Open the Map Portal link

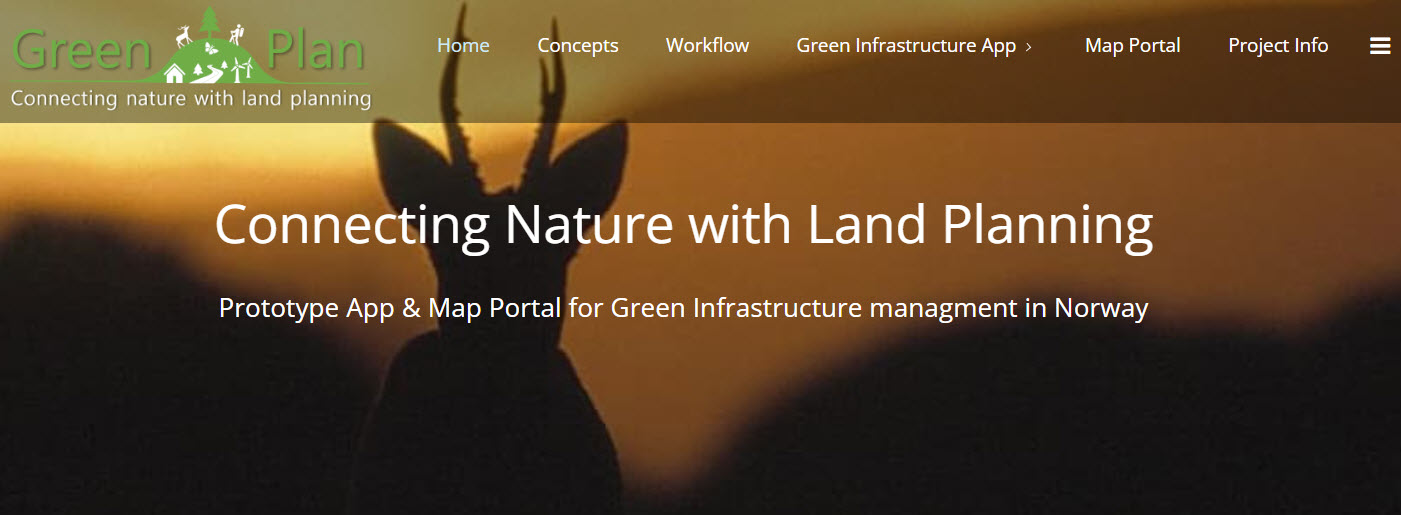1132,46
